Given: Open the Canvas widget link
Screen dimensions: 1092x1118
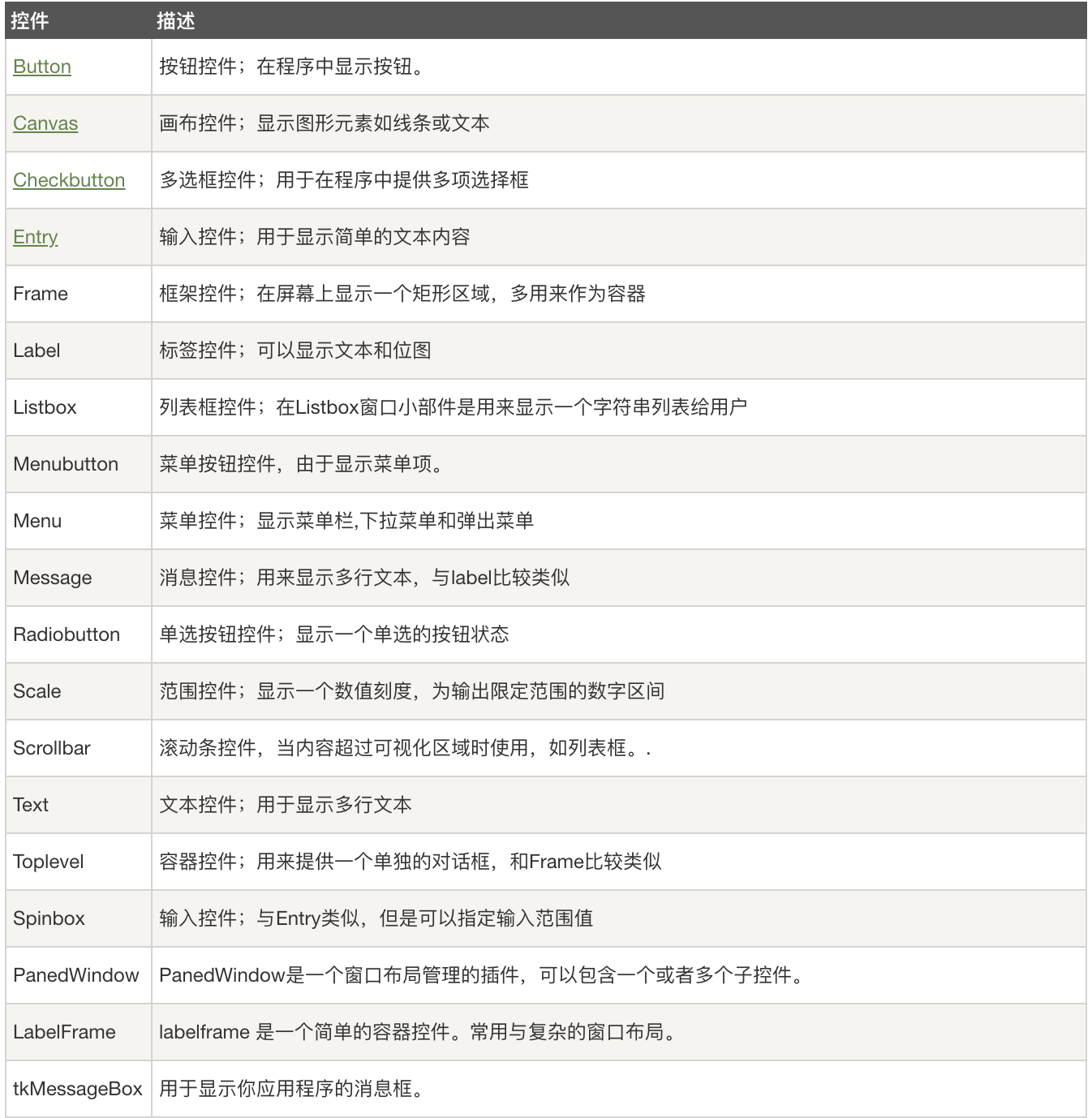Looking at the screenshot, I should pos(45,123).
